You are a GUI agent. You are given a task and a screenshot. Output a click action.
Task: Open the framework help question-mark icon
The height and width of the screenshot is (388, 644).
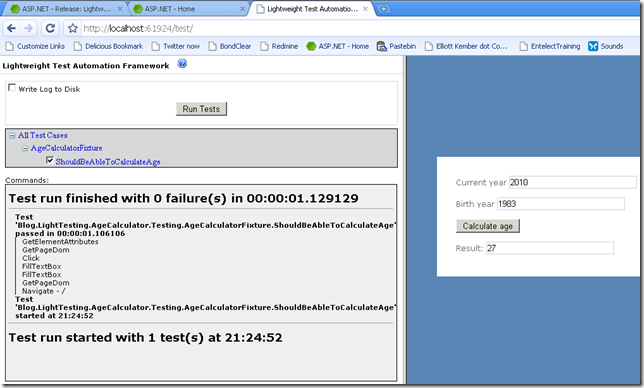coord(182,64)
